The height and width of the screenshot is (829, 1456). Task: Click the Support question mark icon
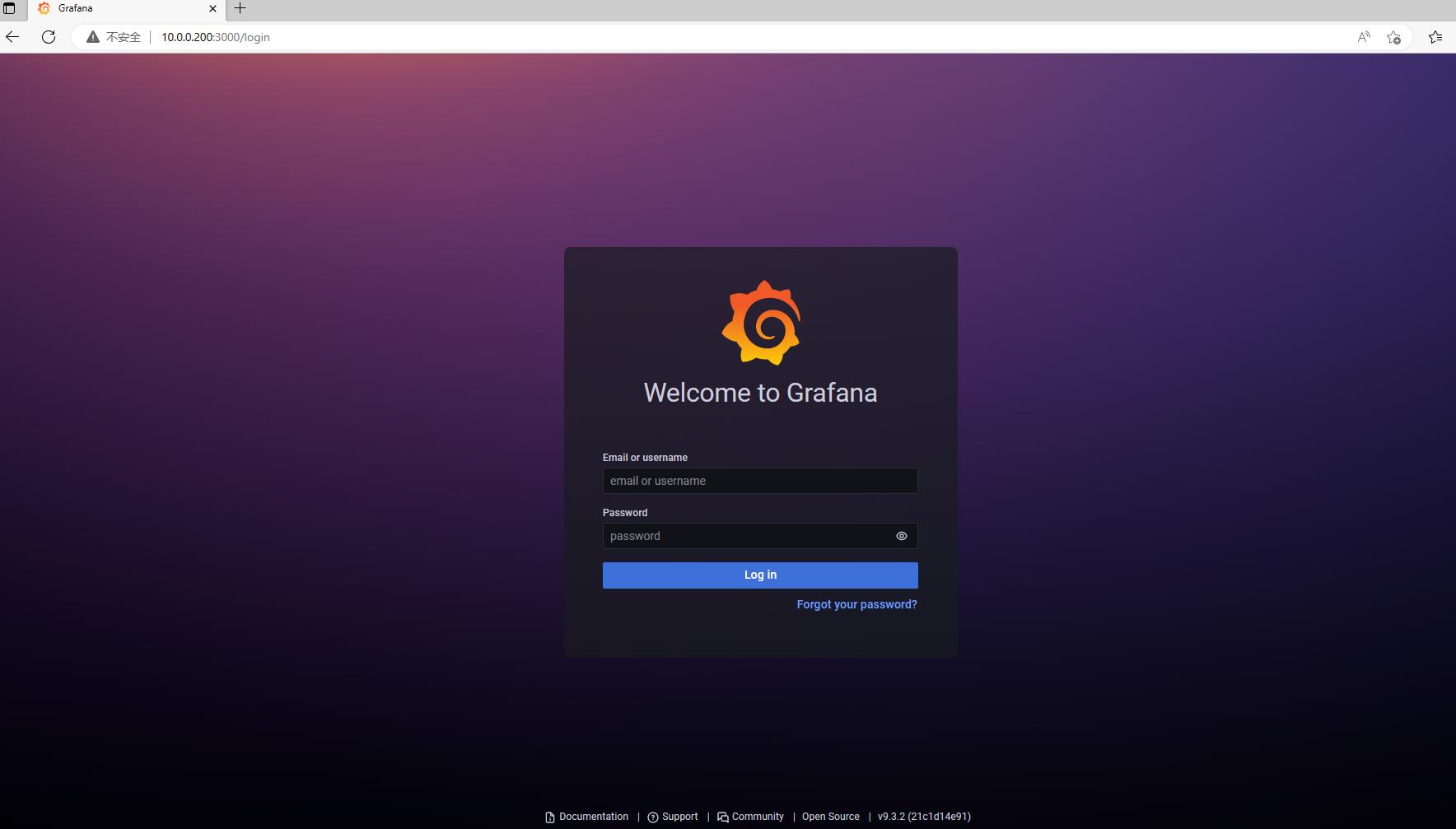[653, 817]
